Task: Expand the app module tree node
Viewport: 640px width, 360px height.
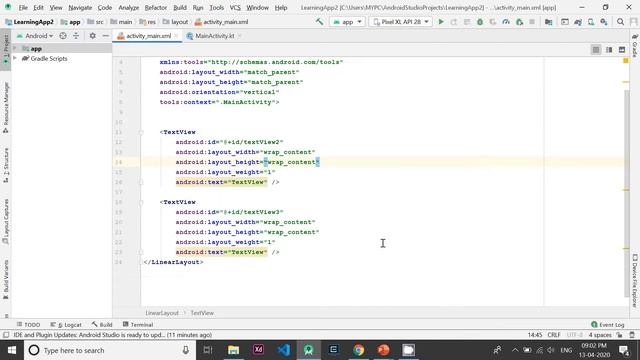Action: pyautogui.click(x=15, y=49)
